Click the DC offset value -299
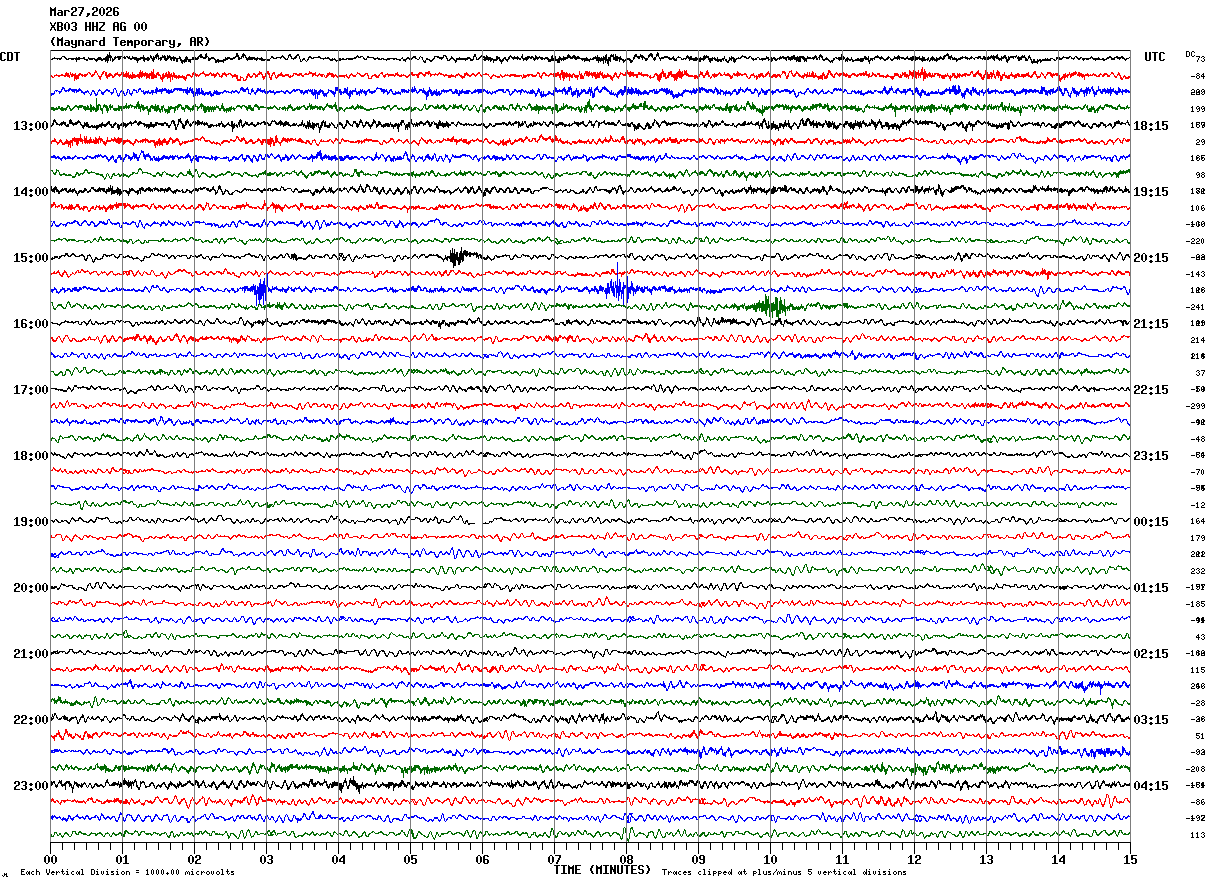Screen dimensions: 1210x886 pyautogui.click(x=1196, y=406)
